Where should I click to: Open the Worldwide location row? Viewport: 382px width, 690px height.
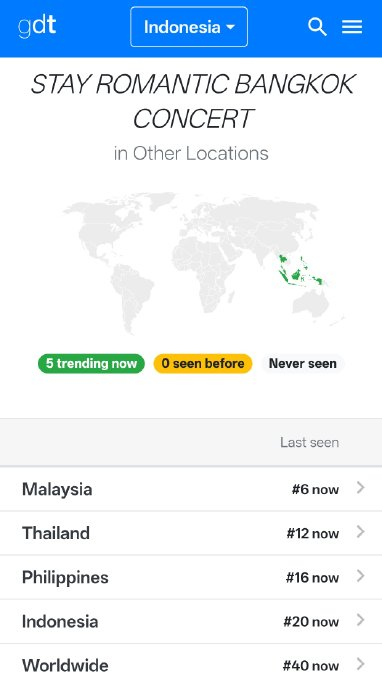tap(191, 665)
